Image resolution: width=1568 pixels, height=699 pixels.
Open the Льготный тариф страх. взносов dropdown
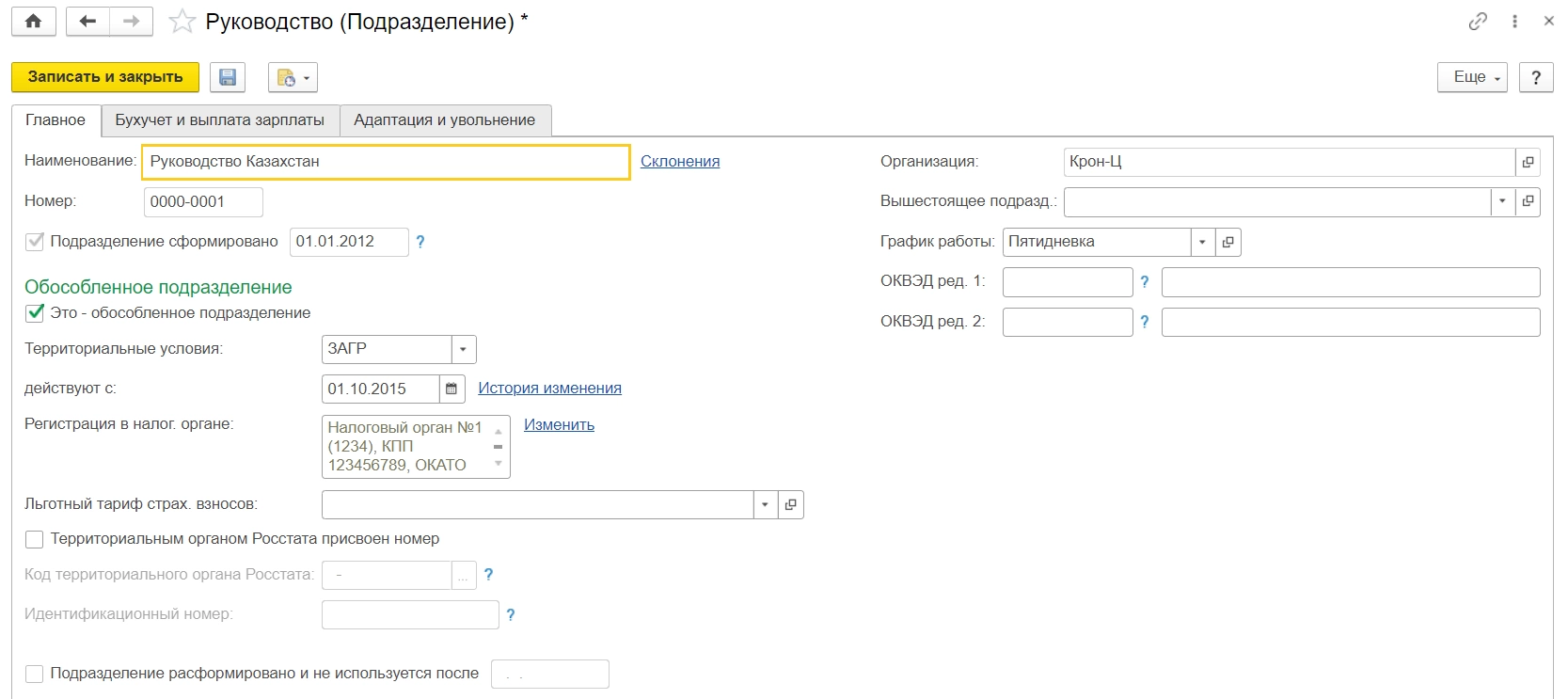coord(765,504)
